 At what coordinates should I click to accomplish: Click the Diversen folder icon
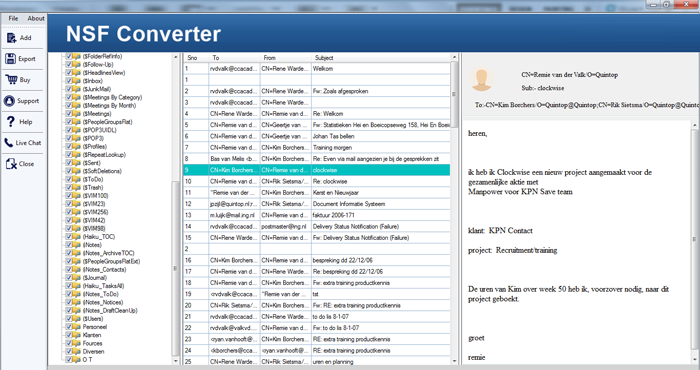(x=77, y=351)
